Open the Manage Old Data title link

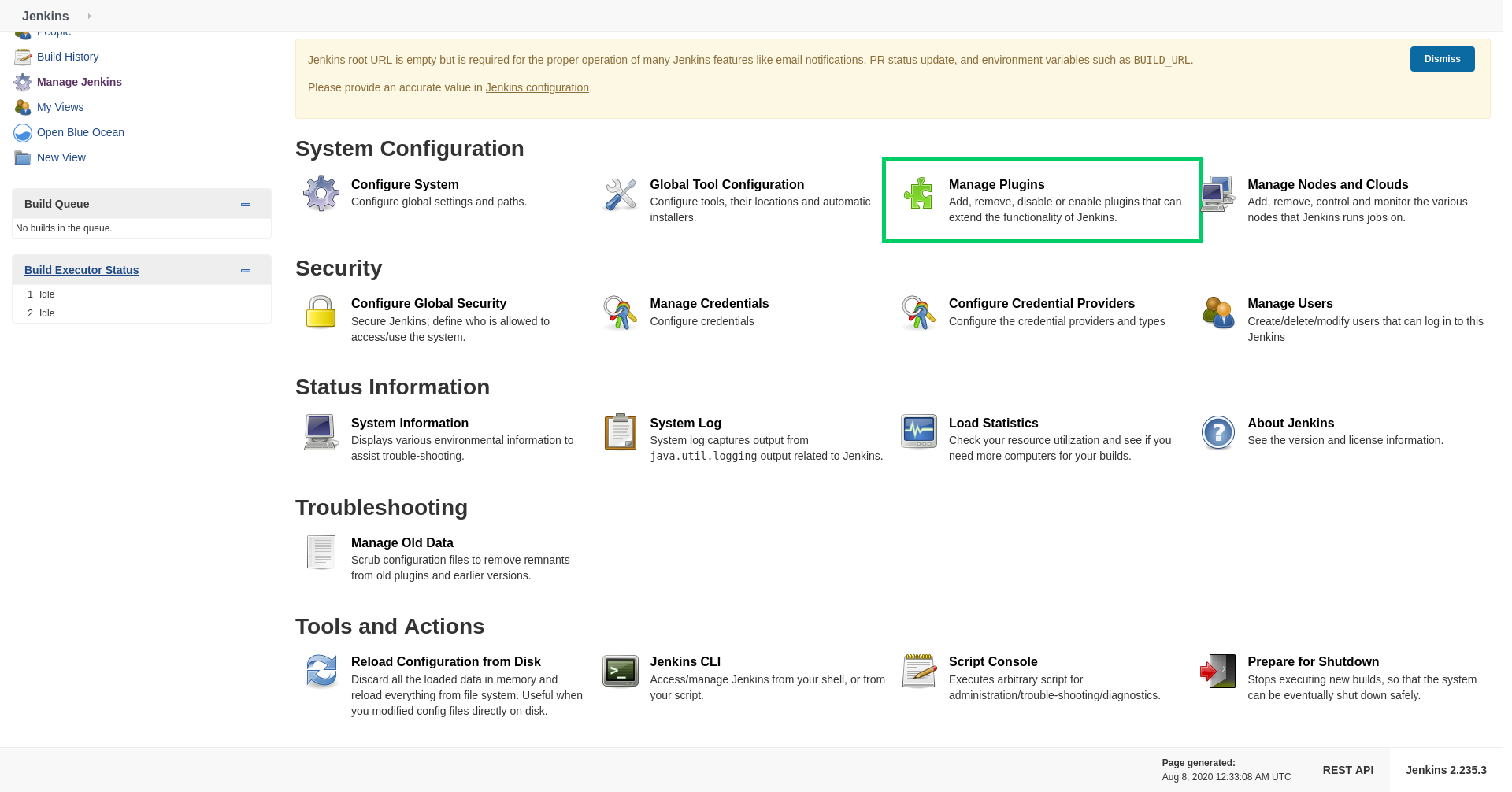[x=402, y=542]
